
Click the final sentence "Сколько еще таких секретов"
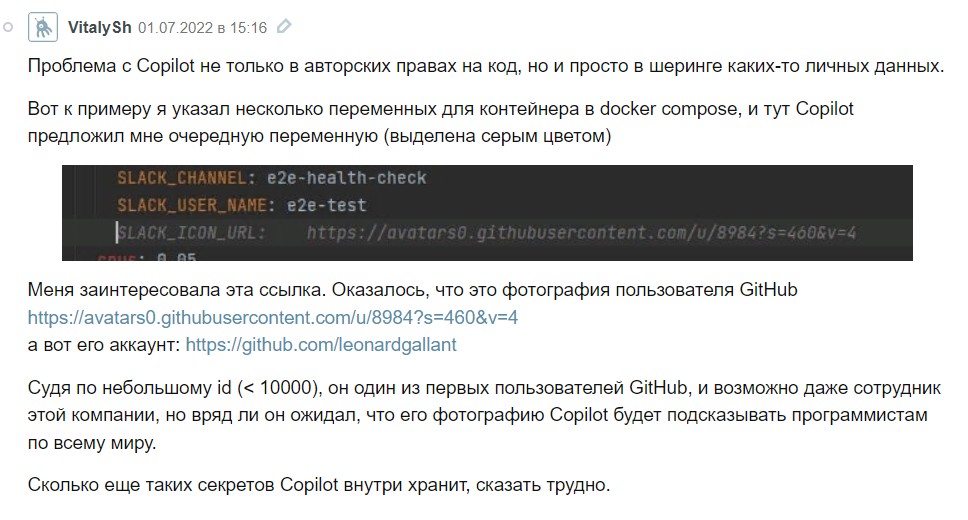[318, 487]
